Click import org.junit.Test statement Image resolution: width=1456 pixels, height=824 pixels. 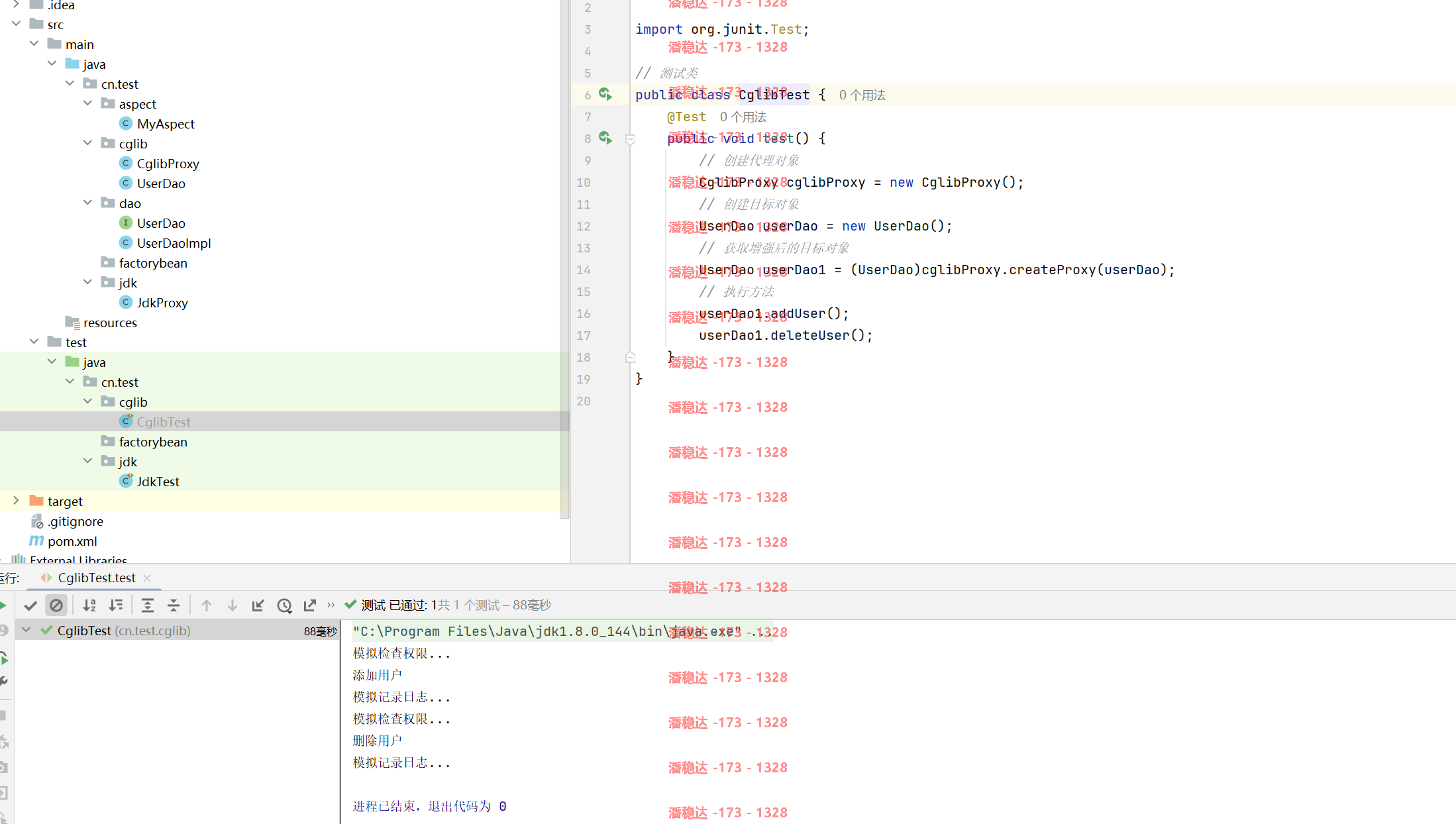(722, 29)
